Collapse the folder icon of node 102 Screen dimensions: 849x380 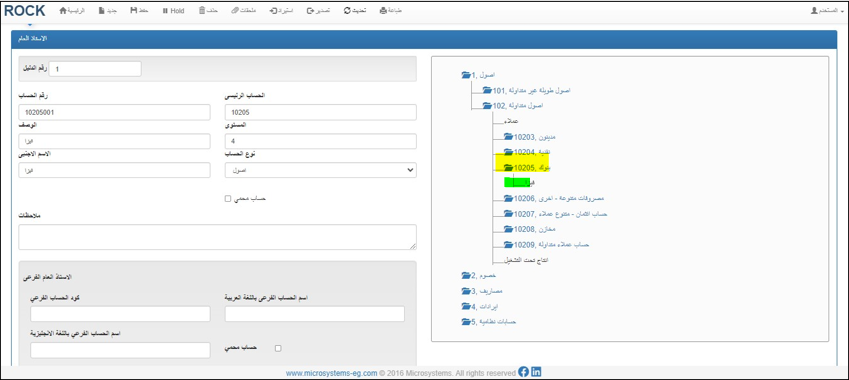pyautogui.click(x=487, y=106)
